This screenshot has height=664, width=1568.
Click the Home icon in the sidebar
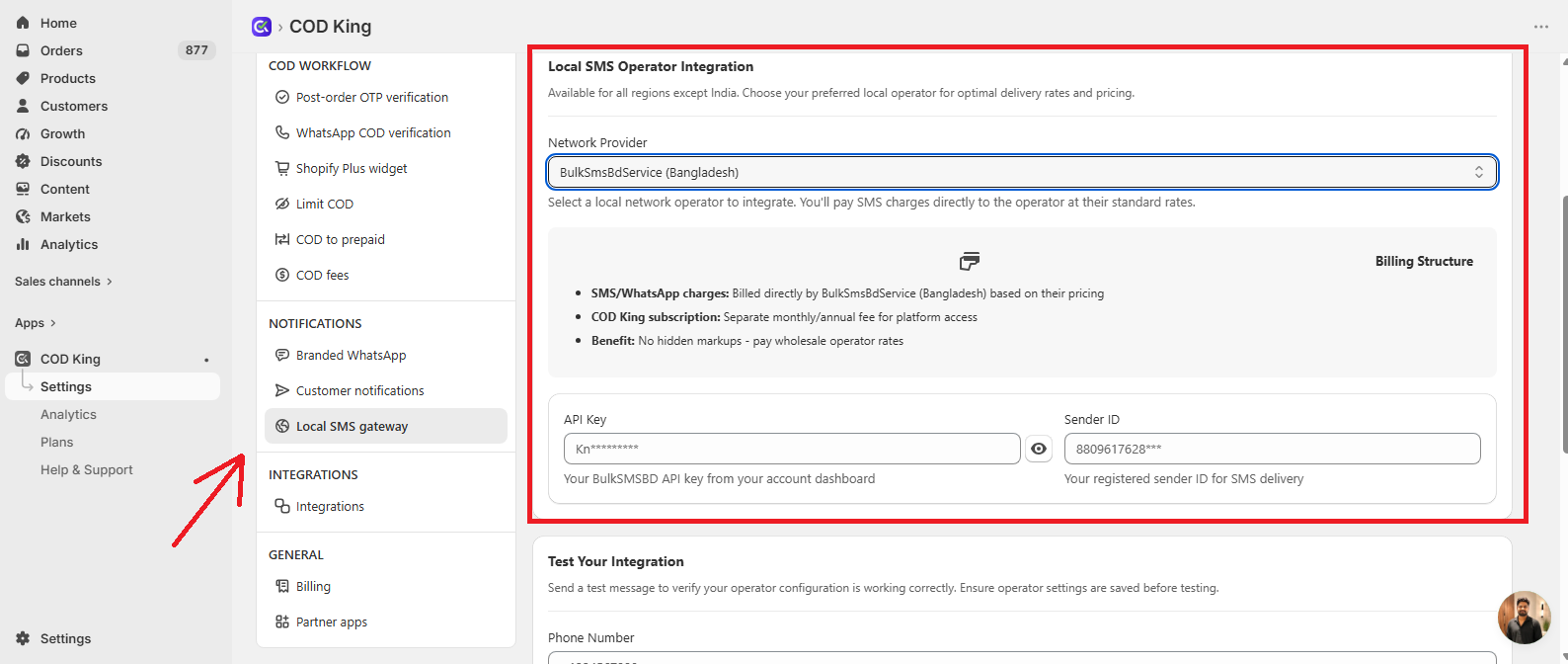[x=23, y=23]
